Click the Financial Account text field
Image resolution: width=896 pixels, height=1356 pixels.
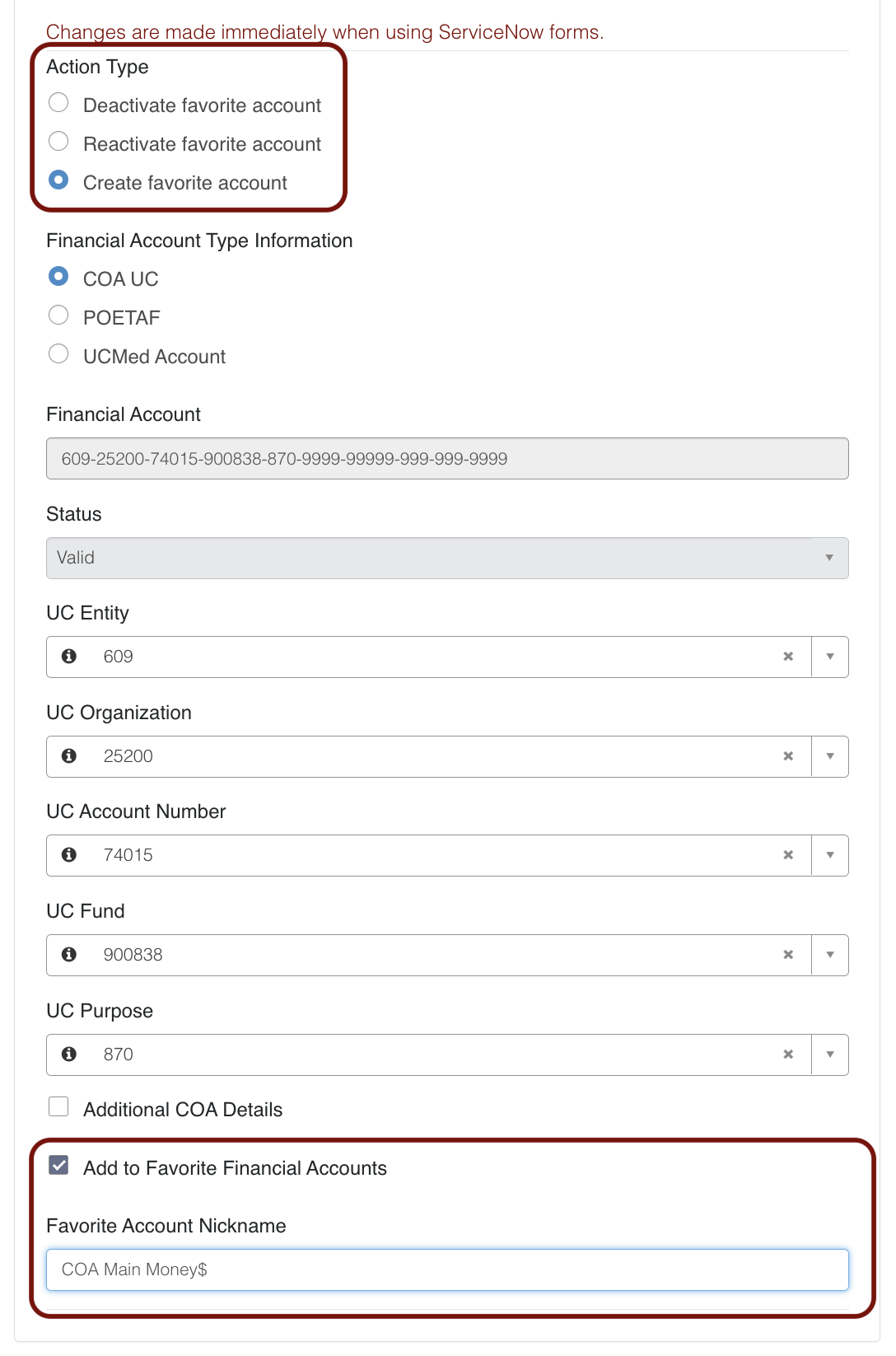(x=446, y=459)
